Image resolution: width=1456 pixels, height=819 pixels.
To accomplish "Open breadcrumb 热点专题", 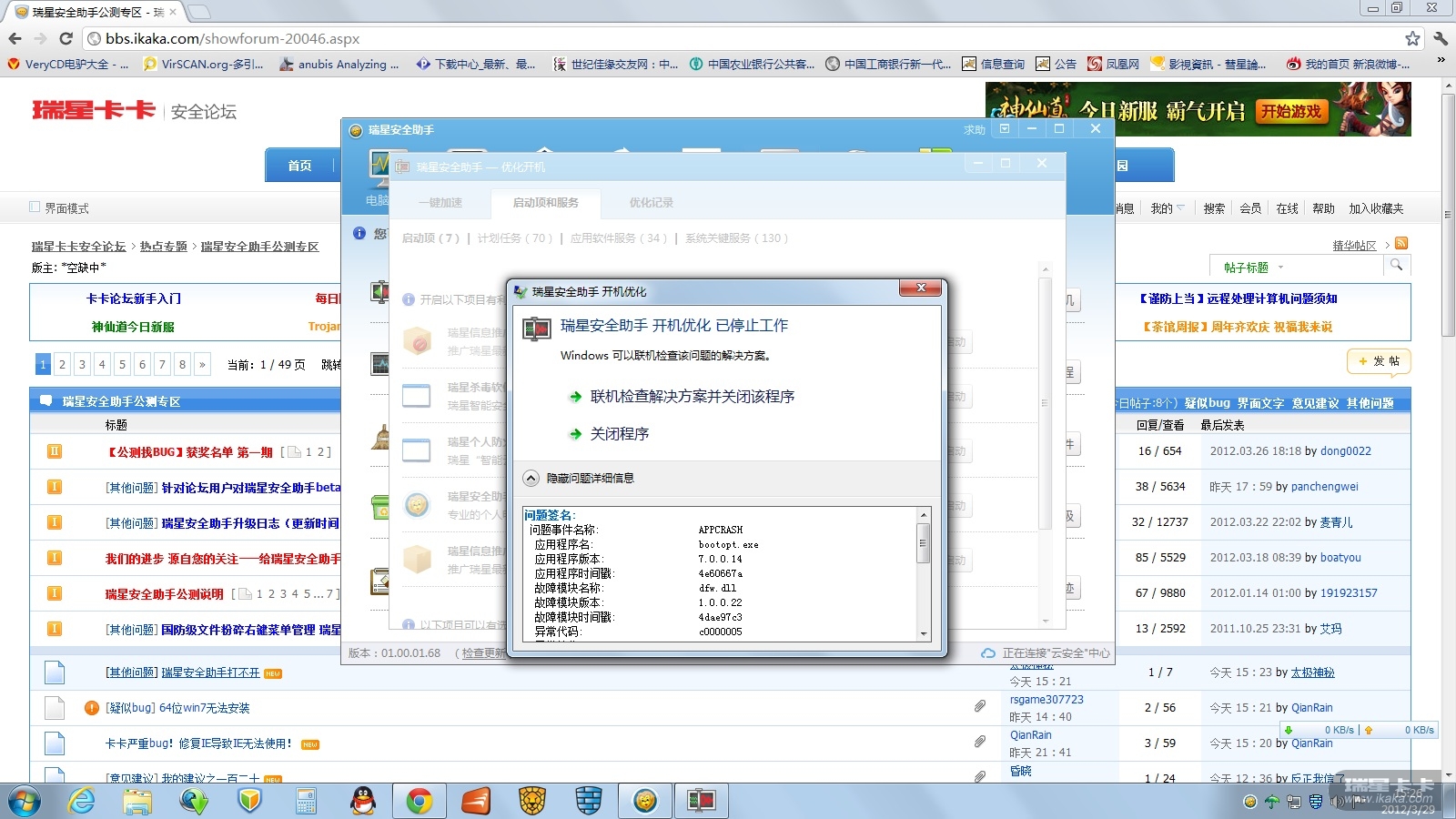I will 164,247.
